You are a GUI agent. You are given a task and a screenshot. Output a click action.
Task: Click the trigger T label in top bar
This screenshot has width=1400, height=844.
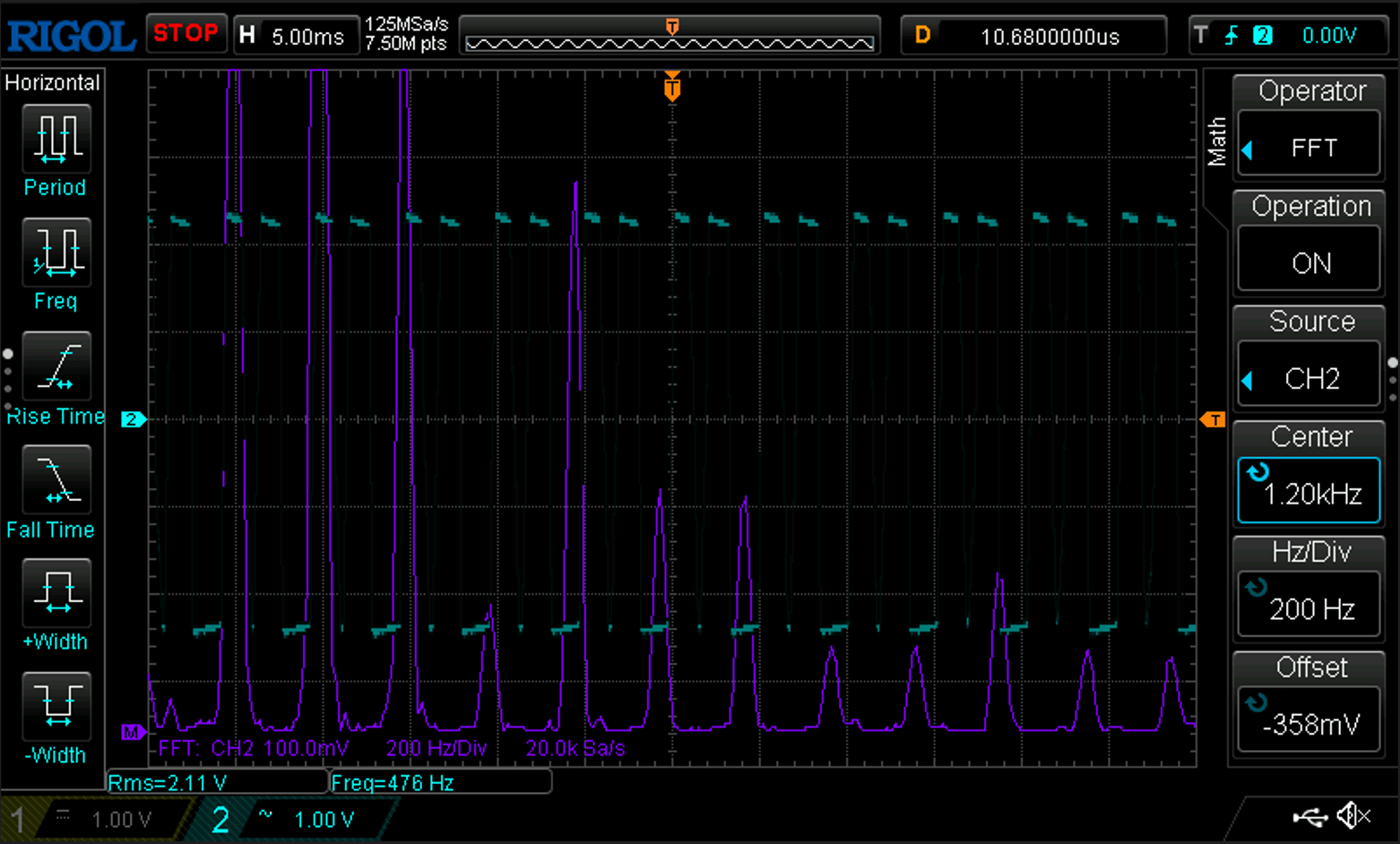(1201, 35)
